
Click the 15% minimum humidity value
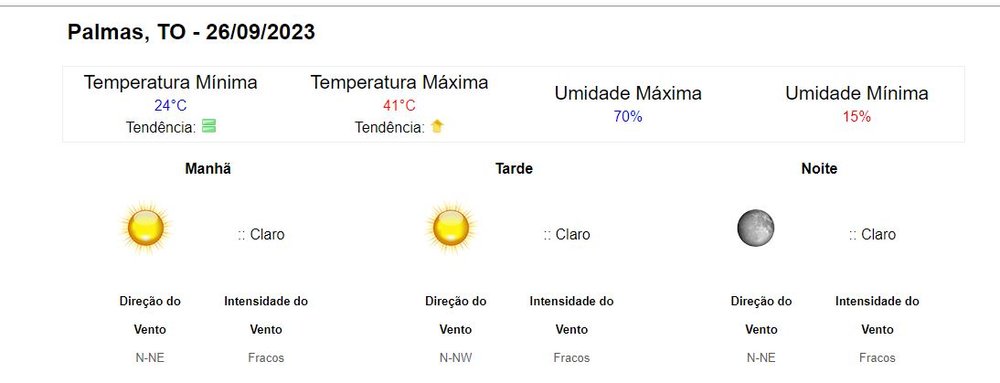[x=857, y=117]
